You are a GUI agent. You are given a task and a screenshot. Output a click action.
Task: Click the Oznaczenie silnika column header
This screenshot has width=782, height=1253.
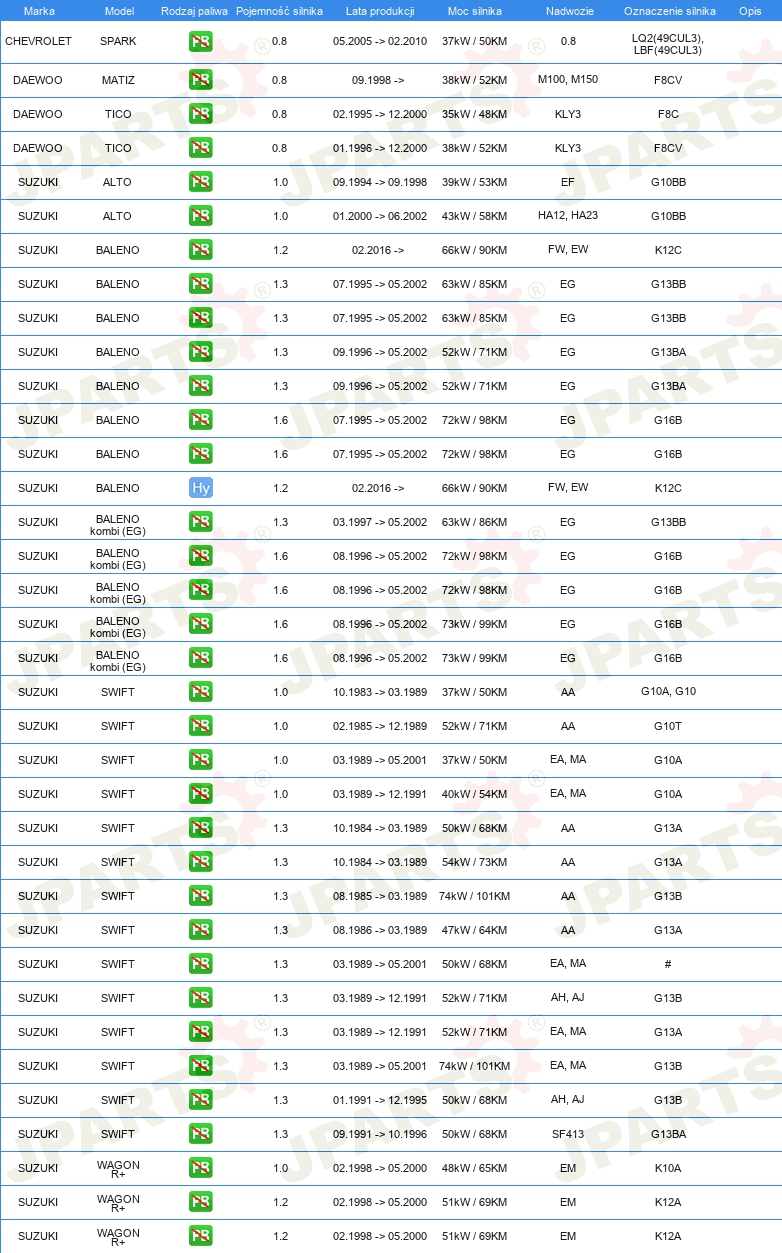coord(670,11)
